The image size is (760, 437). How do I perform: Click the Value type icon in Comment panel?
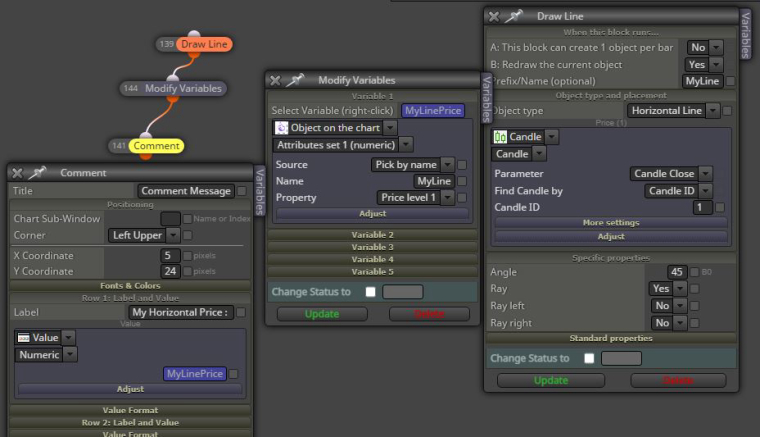23,338
